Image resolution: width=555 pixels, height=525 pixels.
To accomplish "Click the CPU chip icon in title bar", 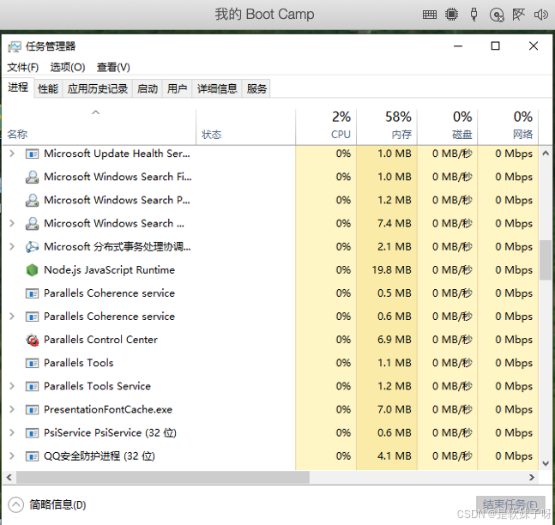I will point(451,15).
